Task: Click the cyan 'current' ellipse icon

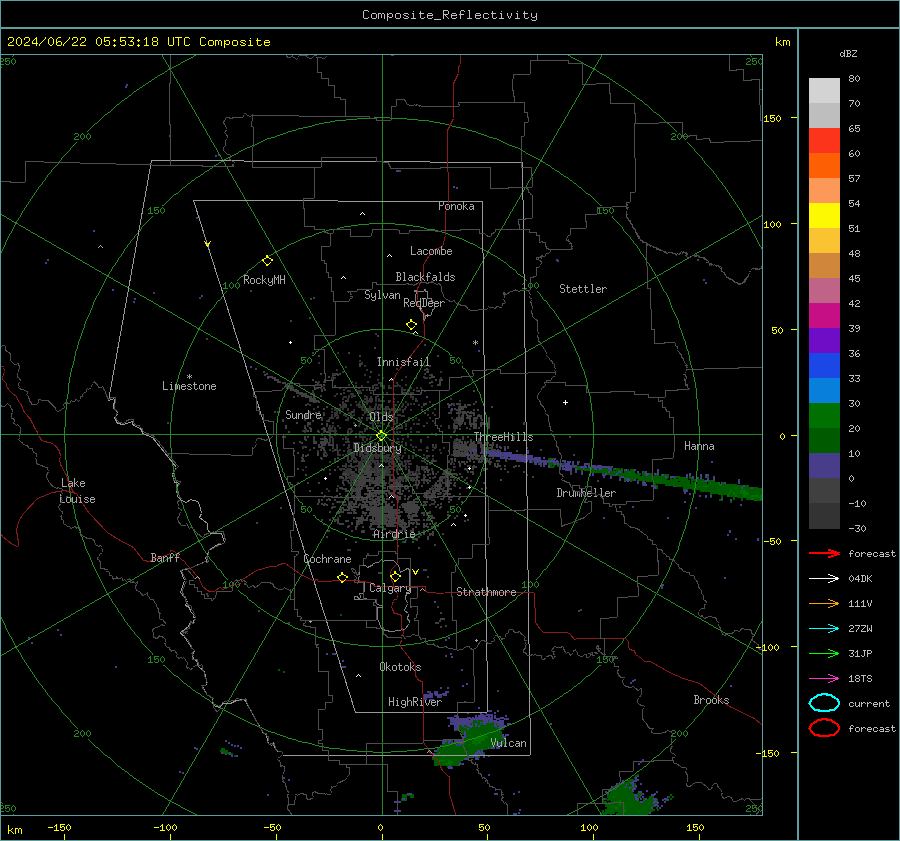Action: [x=824, y=703]
